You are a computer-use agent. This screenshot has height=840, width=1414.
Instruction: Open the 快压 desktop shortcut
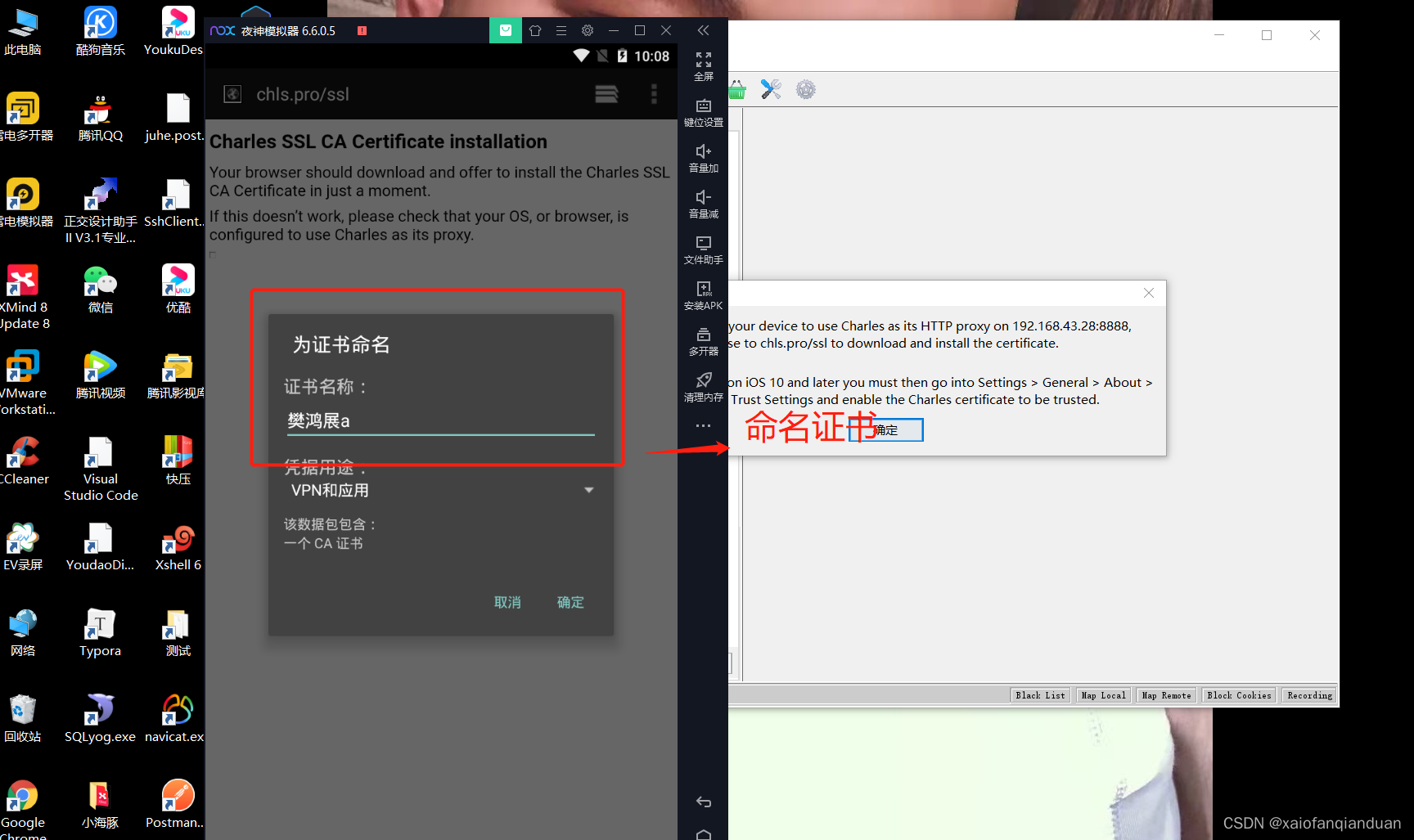click(x=178, y=461)
